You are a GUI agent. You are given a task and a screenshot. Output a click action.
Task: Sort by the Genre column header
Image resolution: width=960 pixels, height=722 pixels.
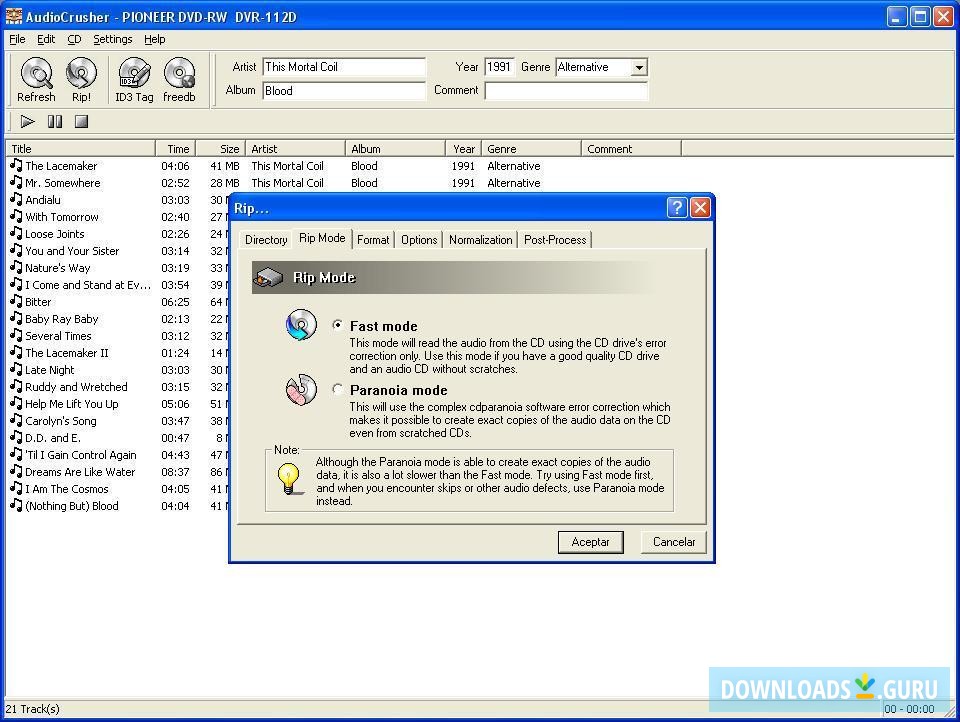[531, 148]
